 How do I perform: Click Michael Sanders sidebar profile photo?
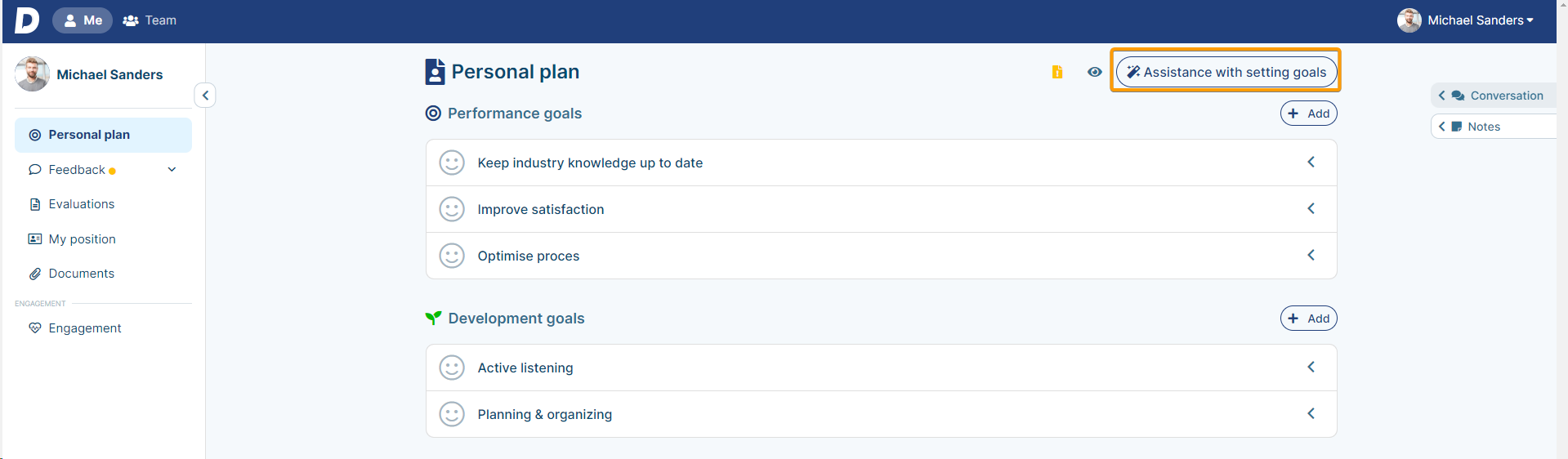[x=33, y=74]
